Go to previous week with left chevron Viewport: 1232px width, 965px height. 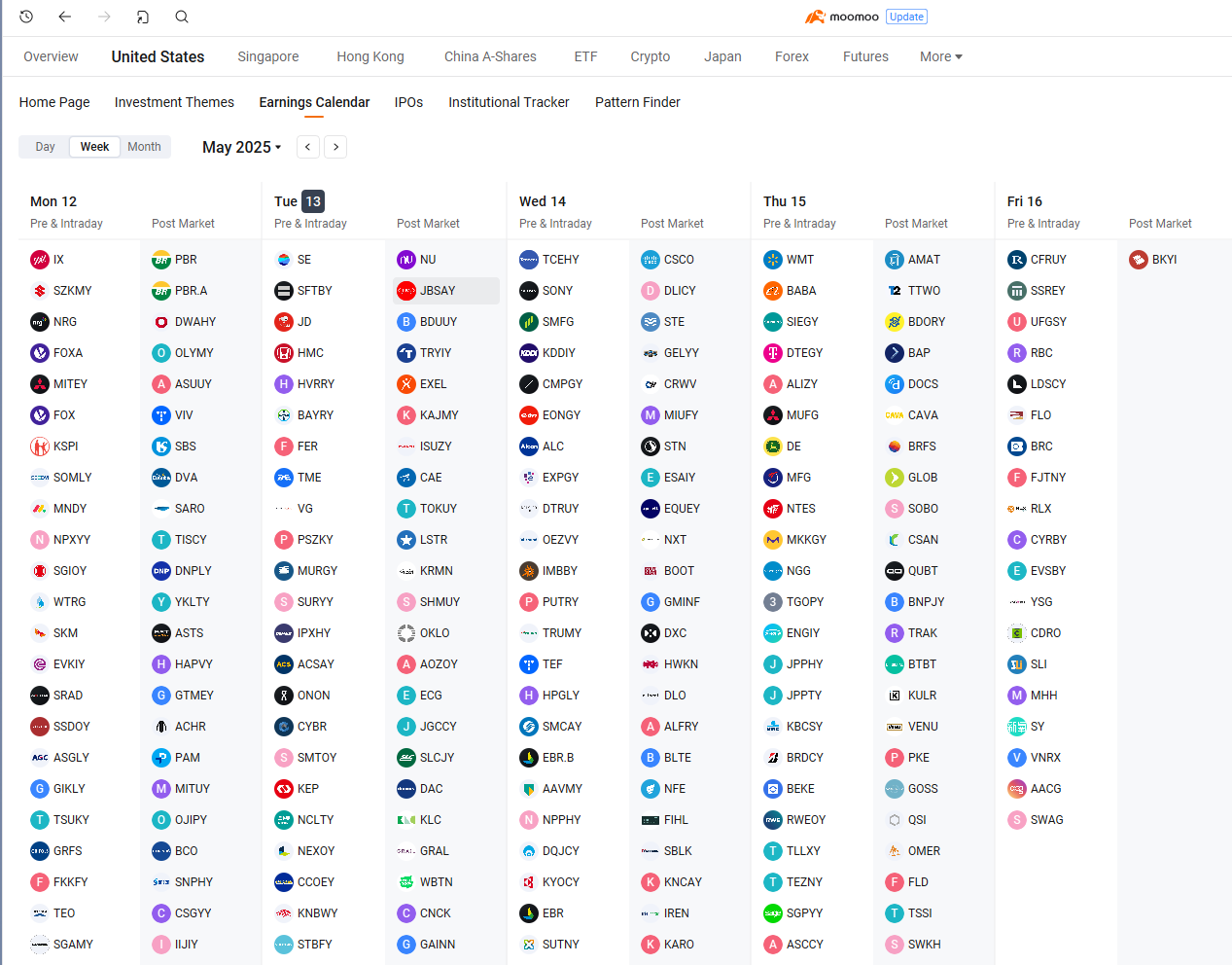coord(308,147)
